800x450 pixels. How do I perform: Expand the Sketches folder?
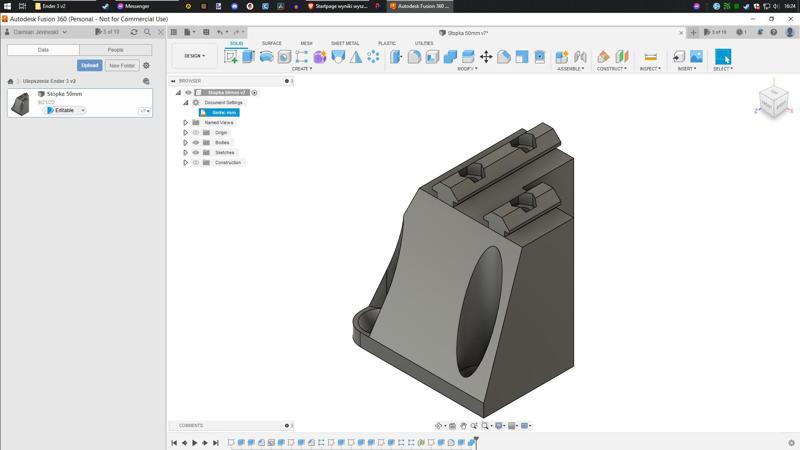pos(186,153)
